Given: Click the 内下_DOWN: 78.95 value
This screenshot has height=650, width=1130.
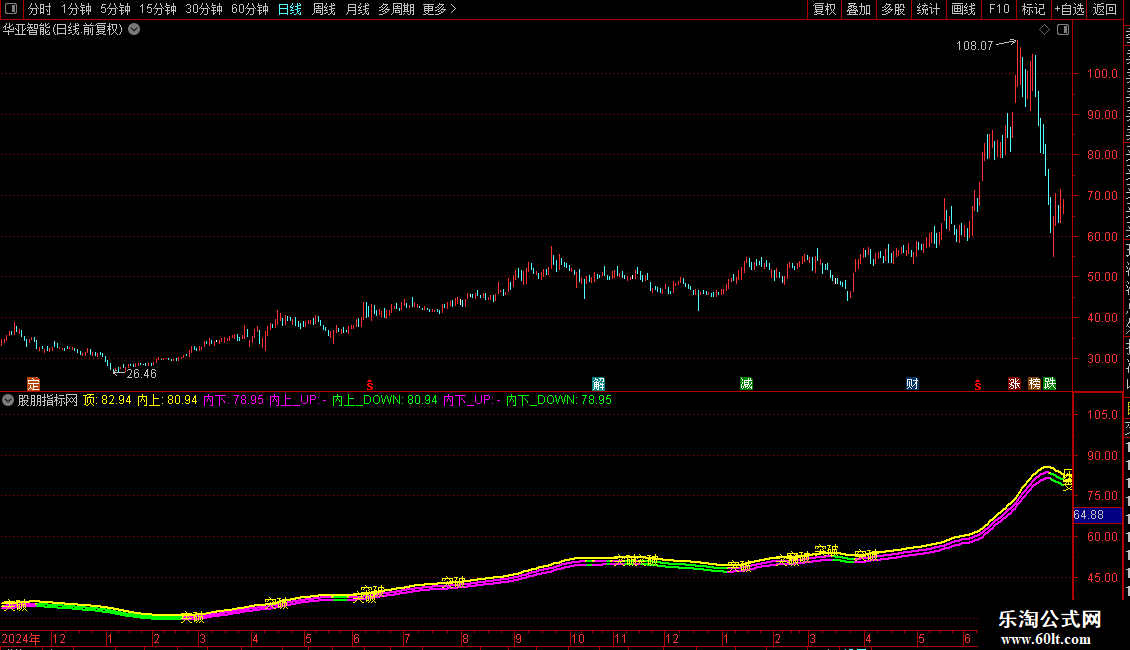Looking at the screenshot, I should [559, 400].
